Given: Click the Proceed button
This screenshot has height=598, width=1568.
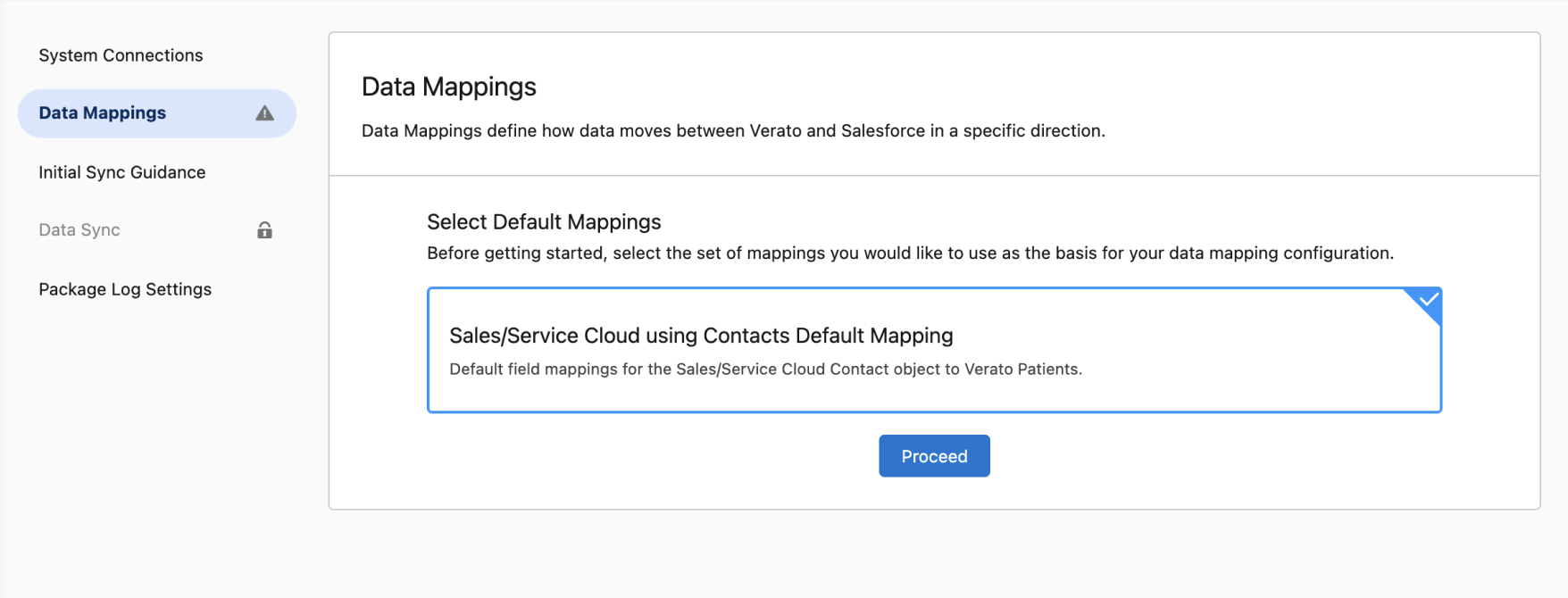Looking at the screenshot, I should [x=934, y=456].
